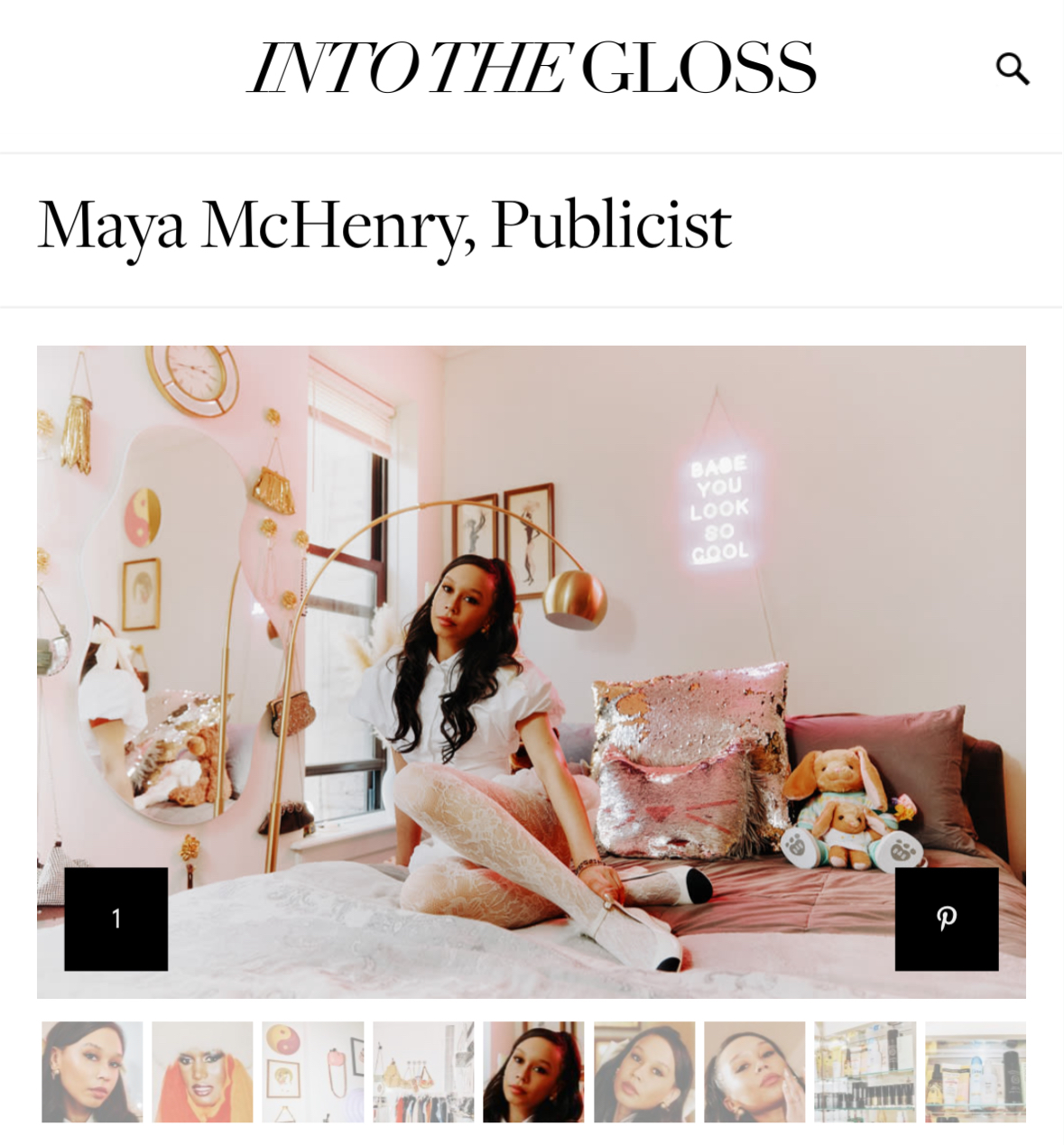Image resolution: width=1064 pixels, height=1145 pixels.
Task: Click the sequin pillow in the photo
Action: point(690,758)
